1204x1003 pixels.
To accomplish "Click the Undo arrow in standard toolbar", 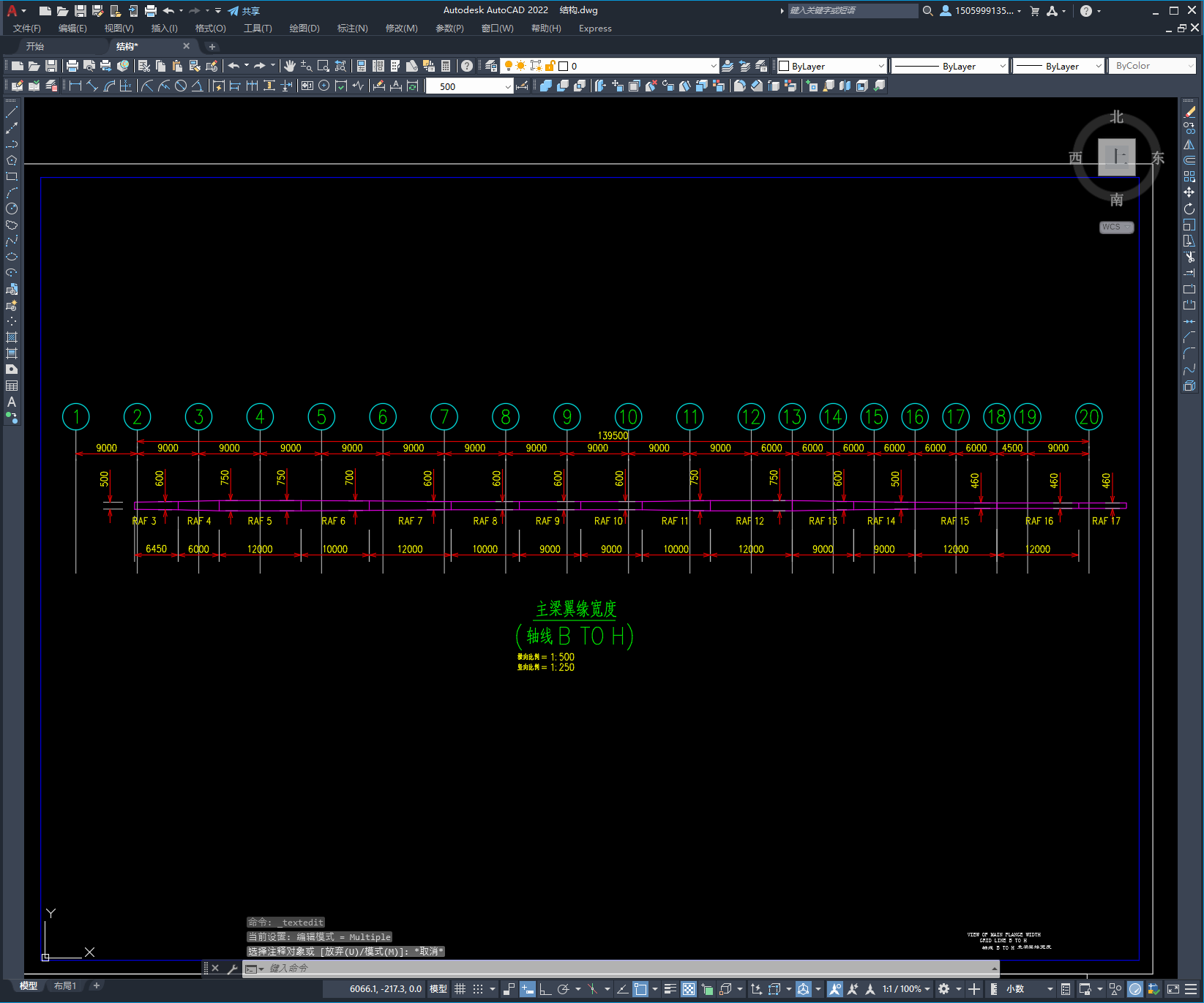I will 233,66.
